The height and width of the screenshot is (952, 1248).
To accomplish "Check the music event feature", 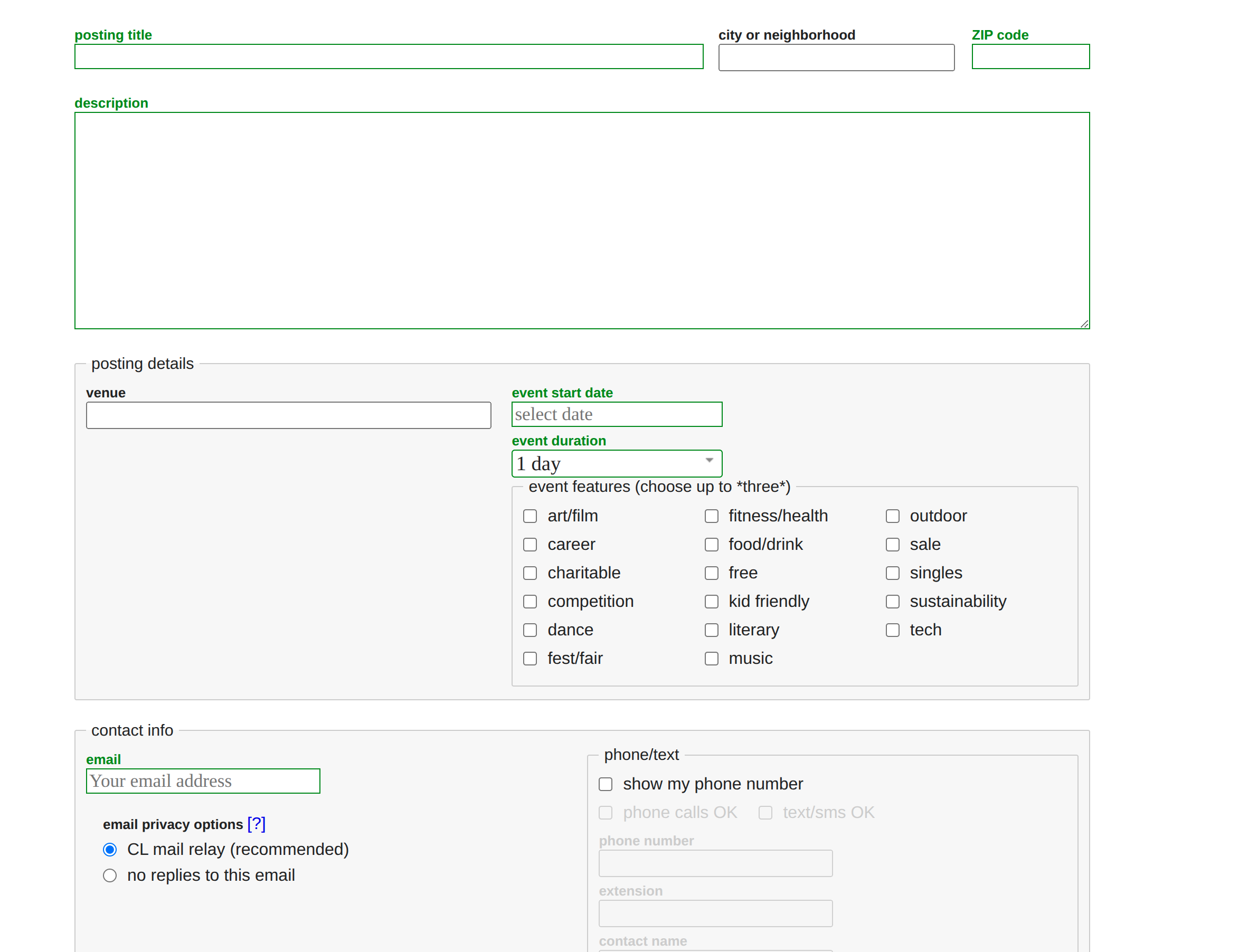I will click(711, 658).
